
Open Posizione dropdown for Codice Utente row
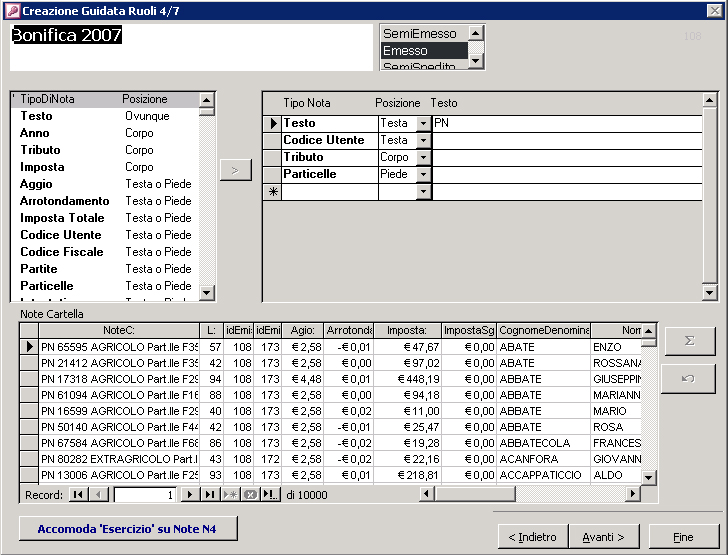coord(423,140)
